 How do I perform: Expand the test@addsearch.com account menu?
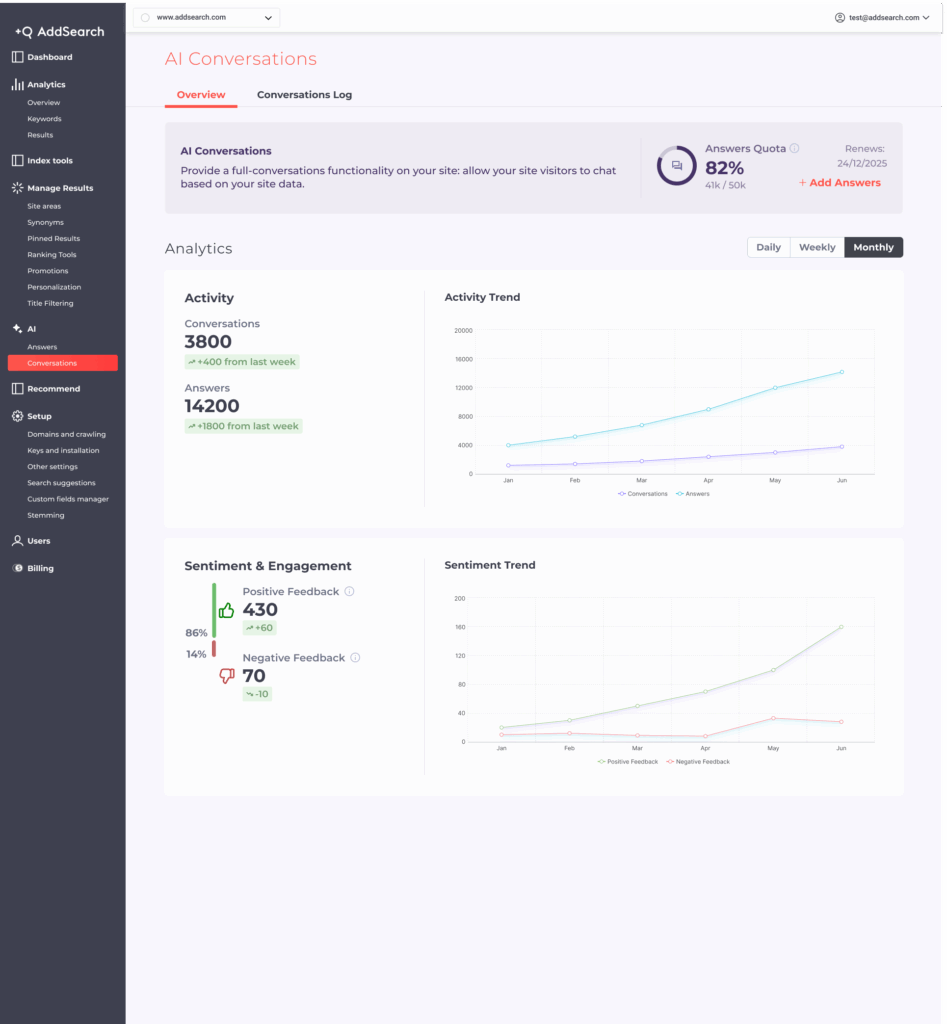coord(882,18)
